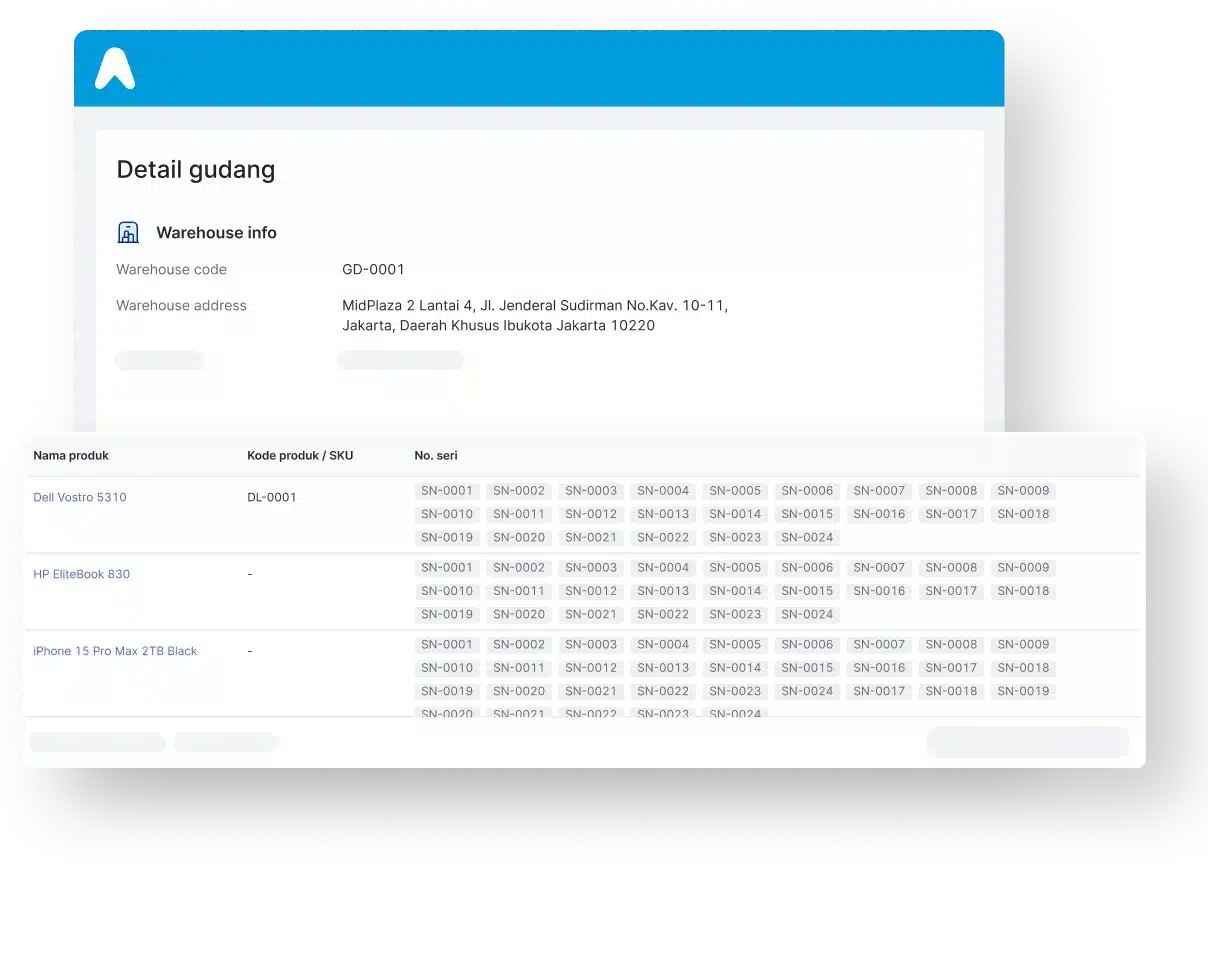Click the white app logo in header
This screenshot has width=1208, height=958.
(115, 69)
